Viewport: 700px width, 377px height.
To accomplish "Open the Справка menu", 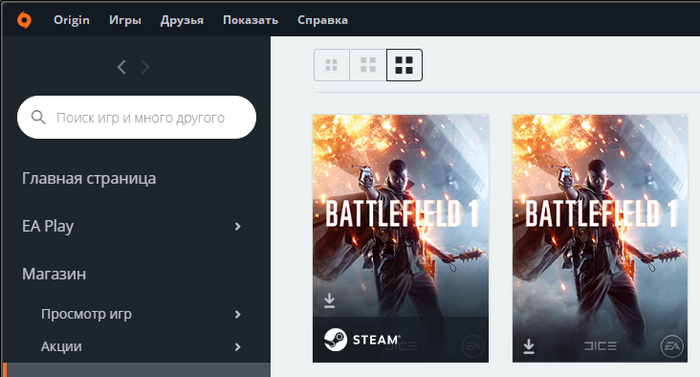I will [x=322, y=20].
